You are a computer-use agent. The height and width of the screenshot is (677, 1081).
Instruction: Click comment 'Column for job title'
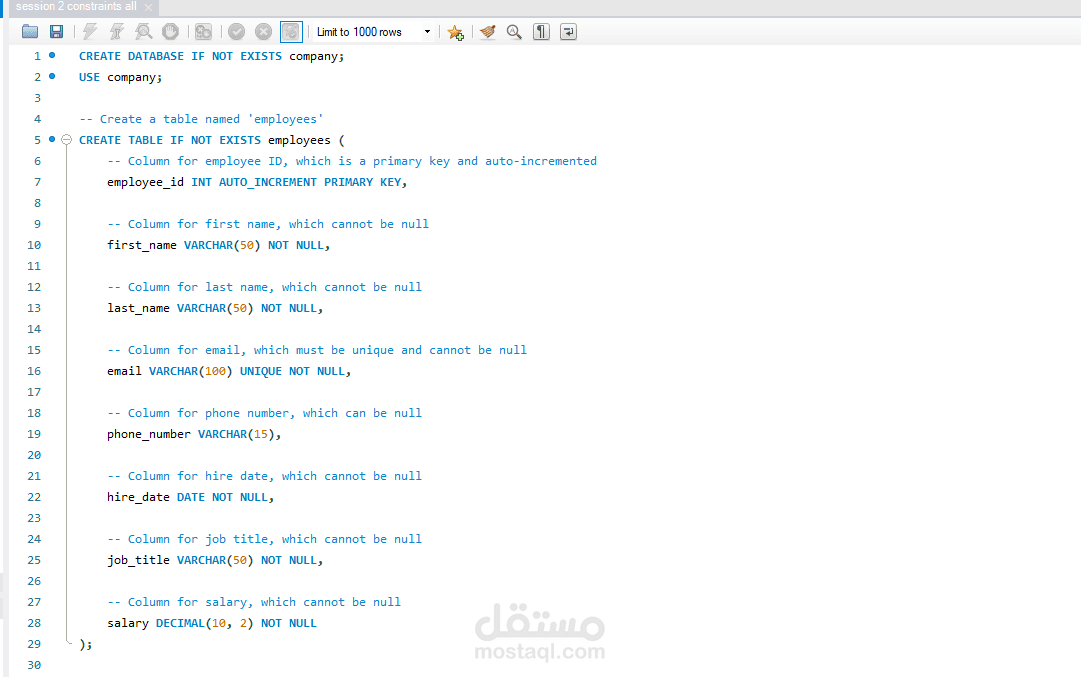point(264,539)
